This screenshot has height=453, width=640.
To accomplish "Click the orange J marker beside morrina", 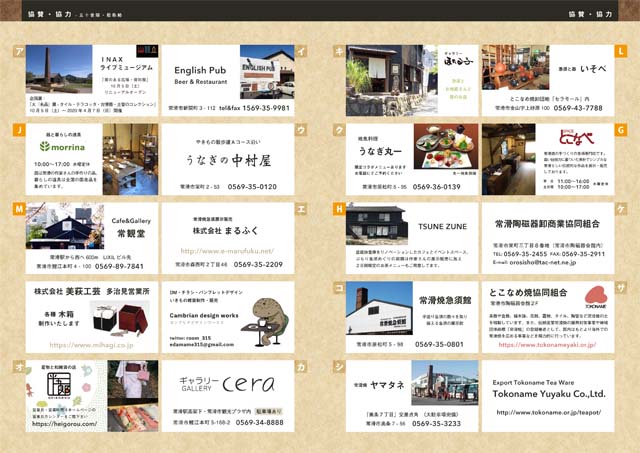I will click(19, 130).
